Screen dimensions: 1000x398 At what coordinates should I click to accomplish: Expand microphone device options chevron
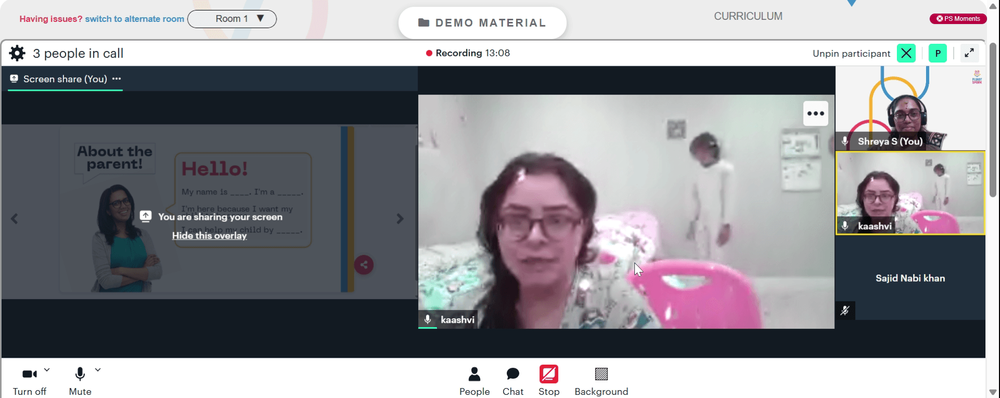[x=98, y=369]
